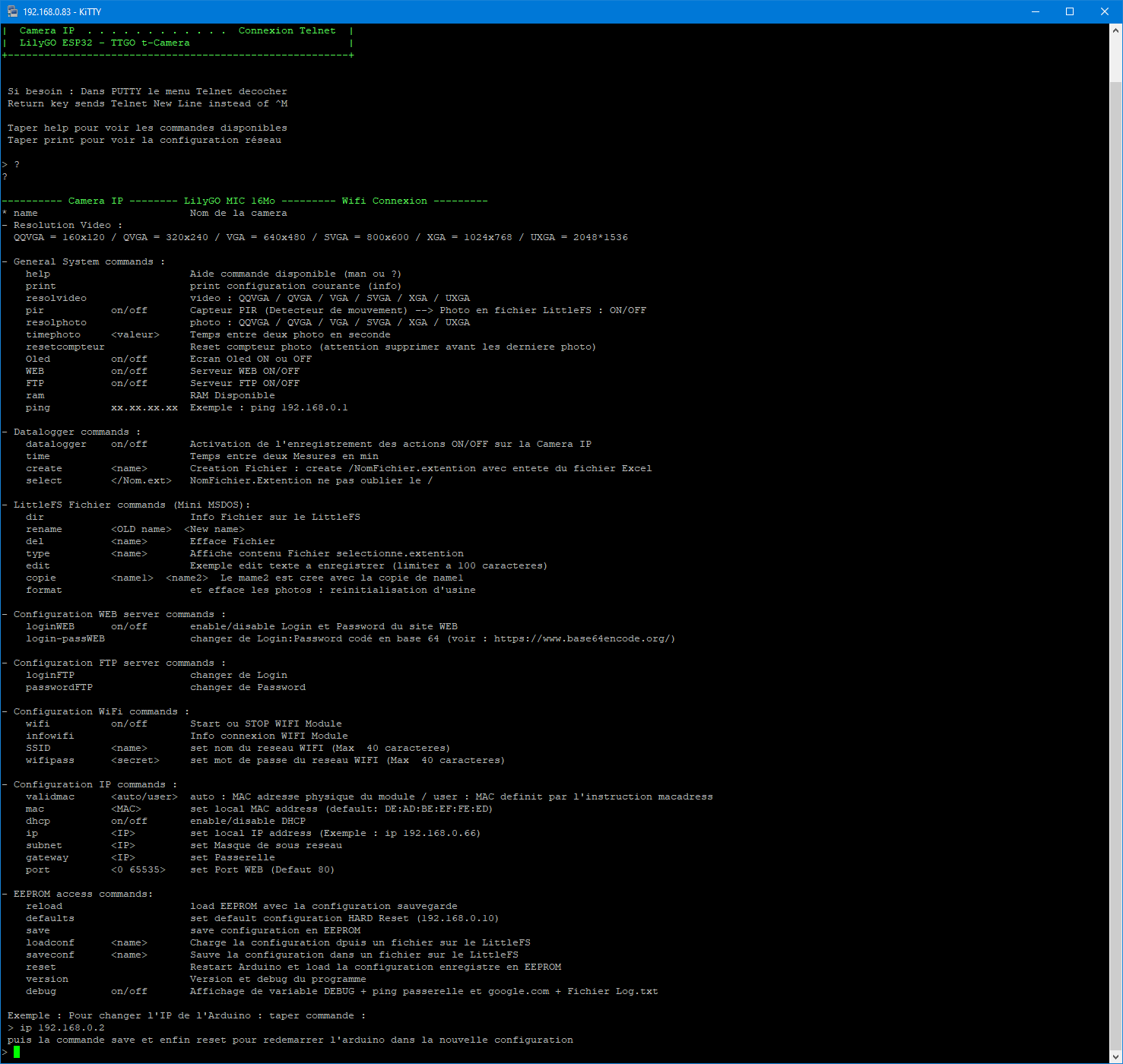Click the 'login-passWEB' command name

(65, 638)
